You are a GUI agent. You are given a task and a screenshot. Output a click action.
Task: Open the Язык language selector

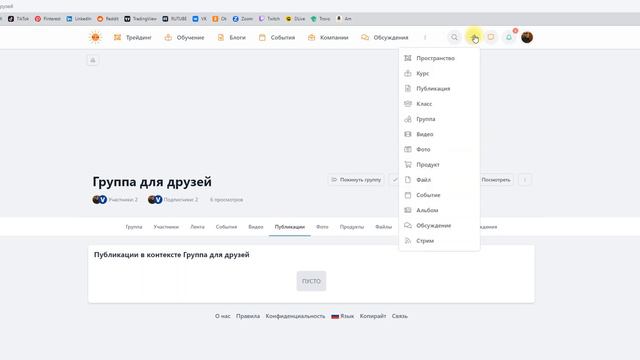[342, 316]
